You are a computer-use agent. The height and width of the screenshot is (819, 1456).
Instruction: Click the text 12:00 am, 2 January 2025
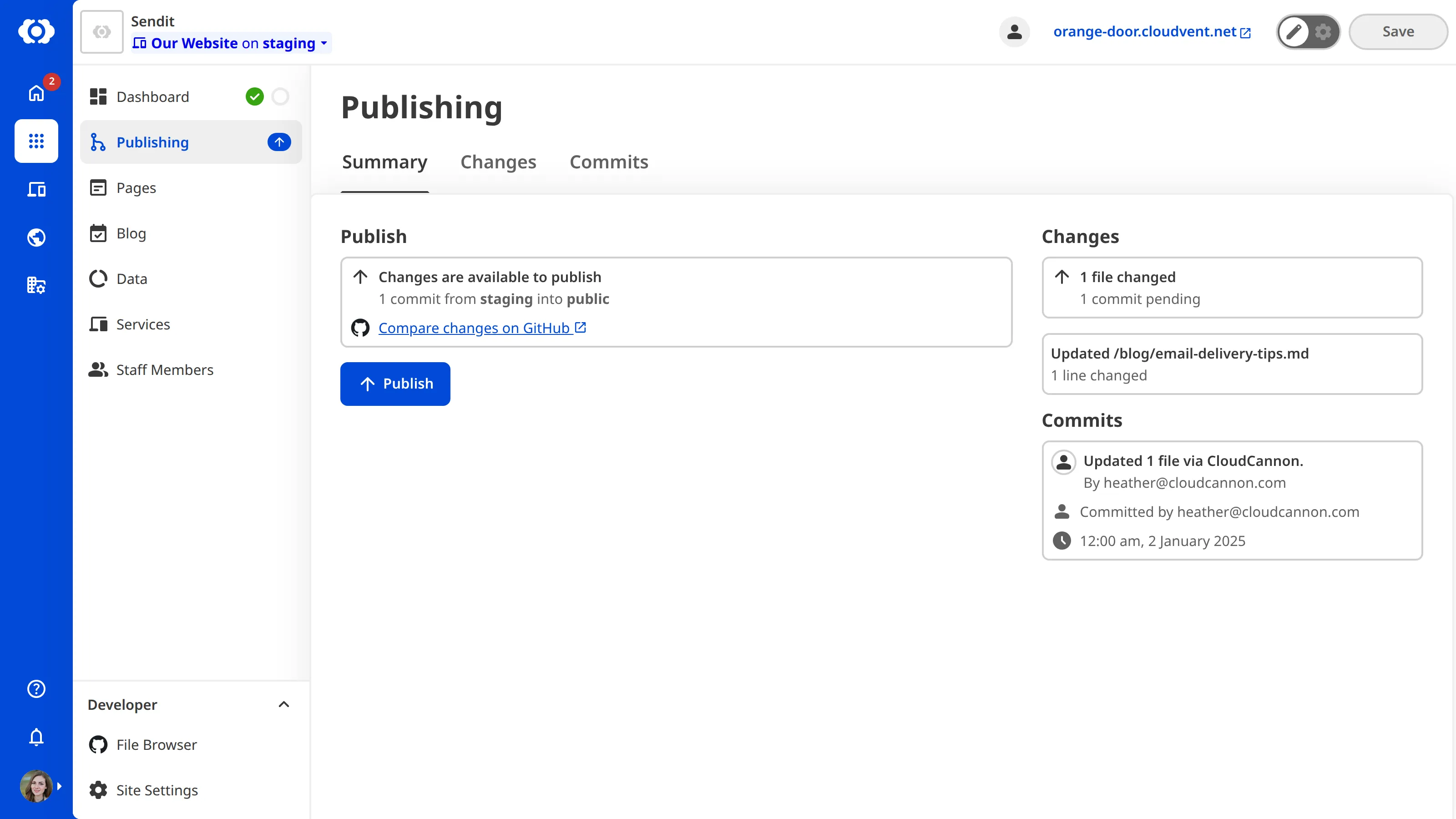coord(1162,541)
